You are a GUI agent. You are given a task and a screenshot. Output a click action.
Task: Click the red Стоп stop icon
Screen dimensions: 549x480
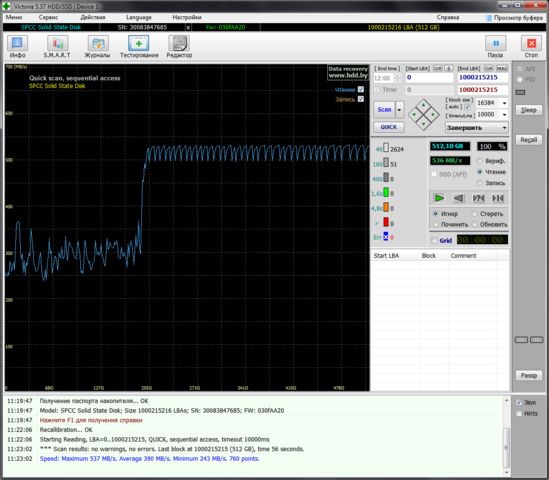[531, 43]
